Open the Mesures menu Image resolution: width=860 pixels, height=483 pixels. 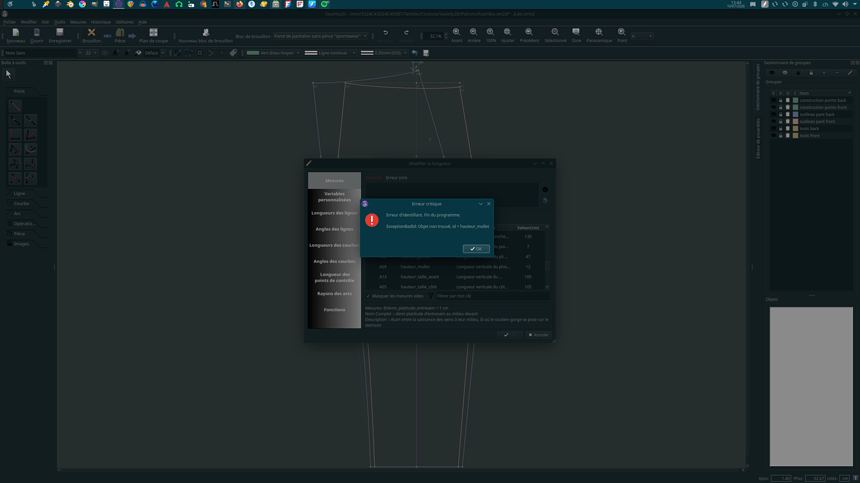click(78, 22)
